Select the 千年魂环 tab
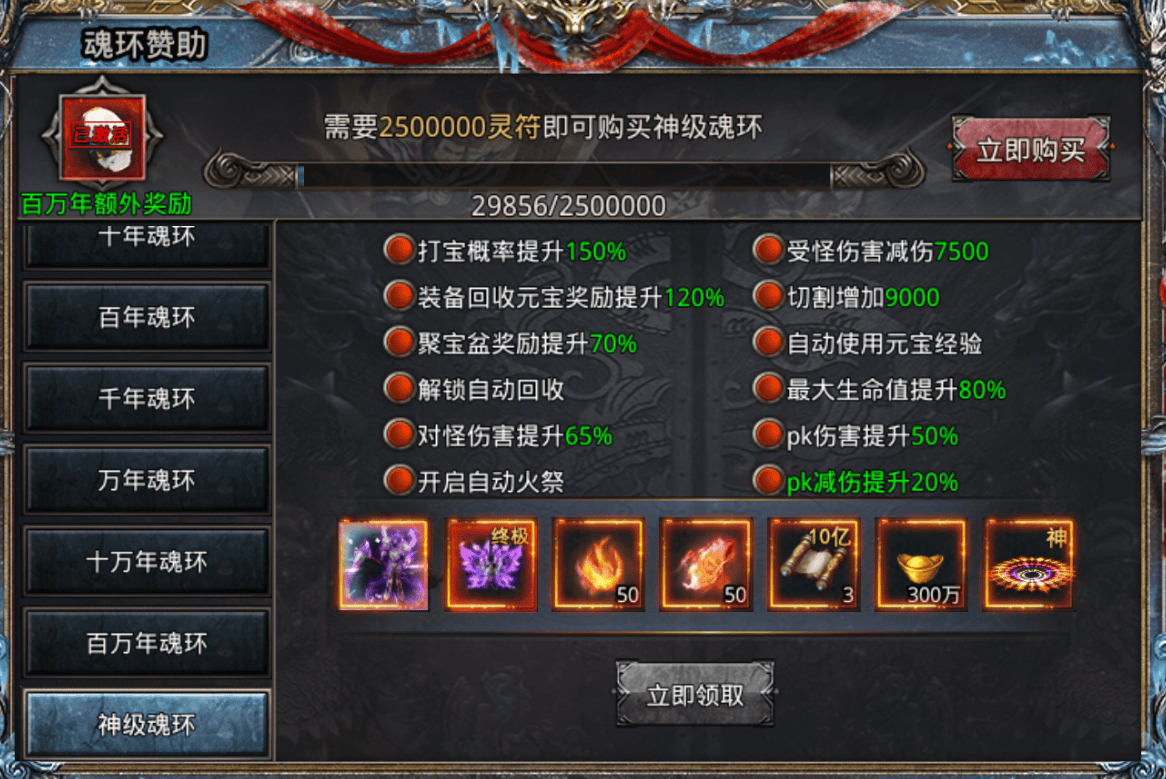Screen dimensions: 1166x779 (146, 398)
